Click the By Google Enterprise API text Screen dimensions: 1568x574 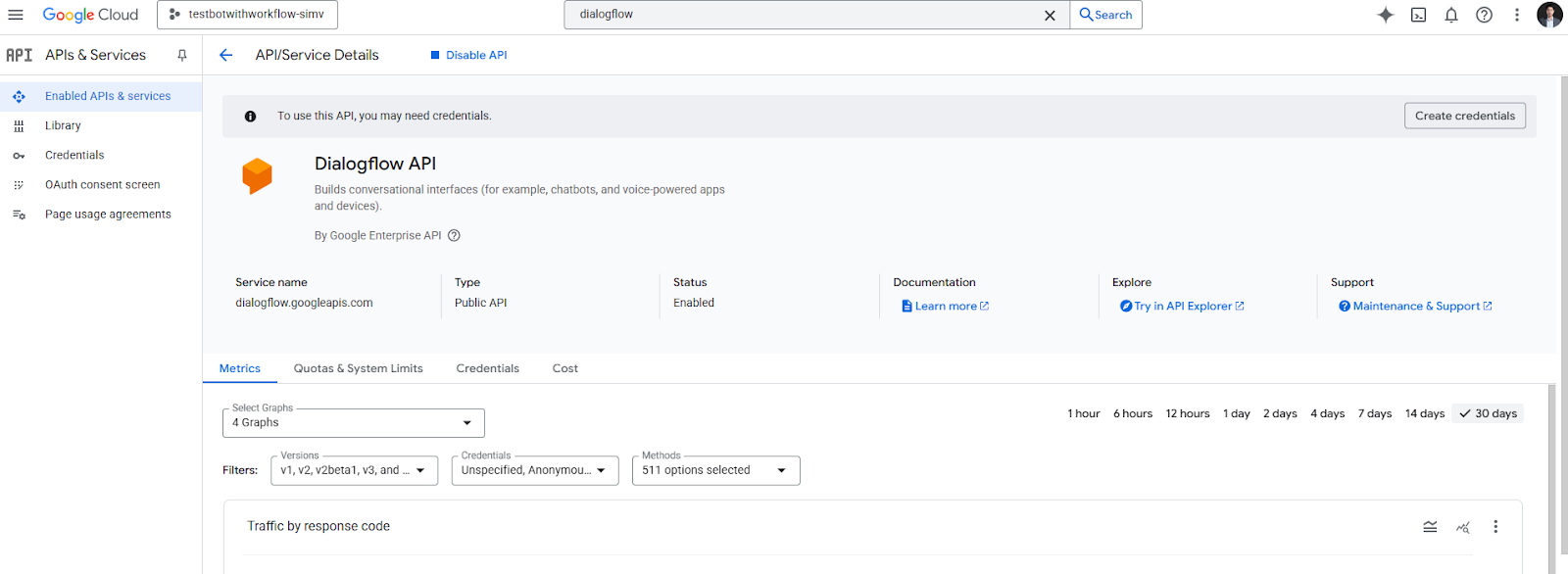(x=377, y=235)
